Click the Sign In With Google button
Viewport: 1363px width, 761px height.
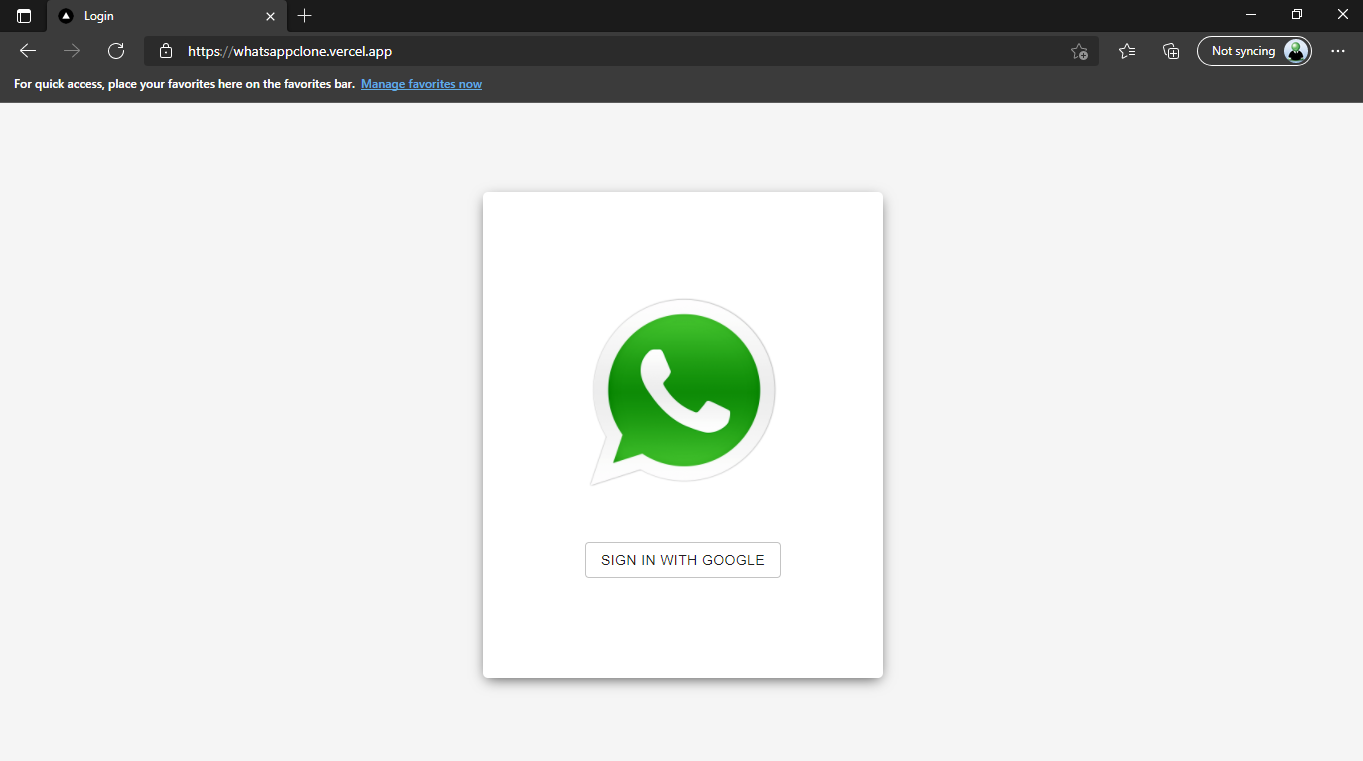[x=682, y=560]
